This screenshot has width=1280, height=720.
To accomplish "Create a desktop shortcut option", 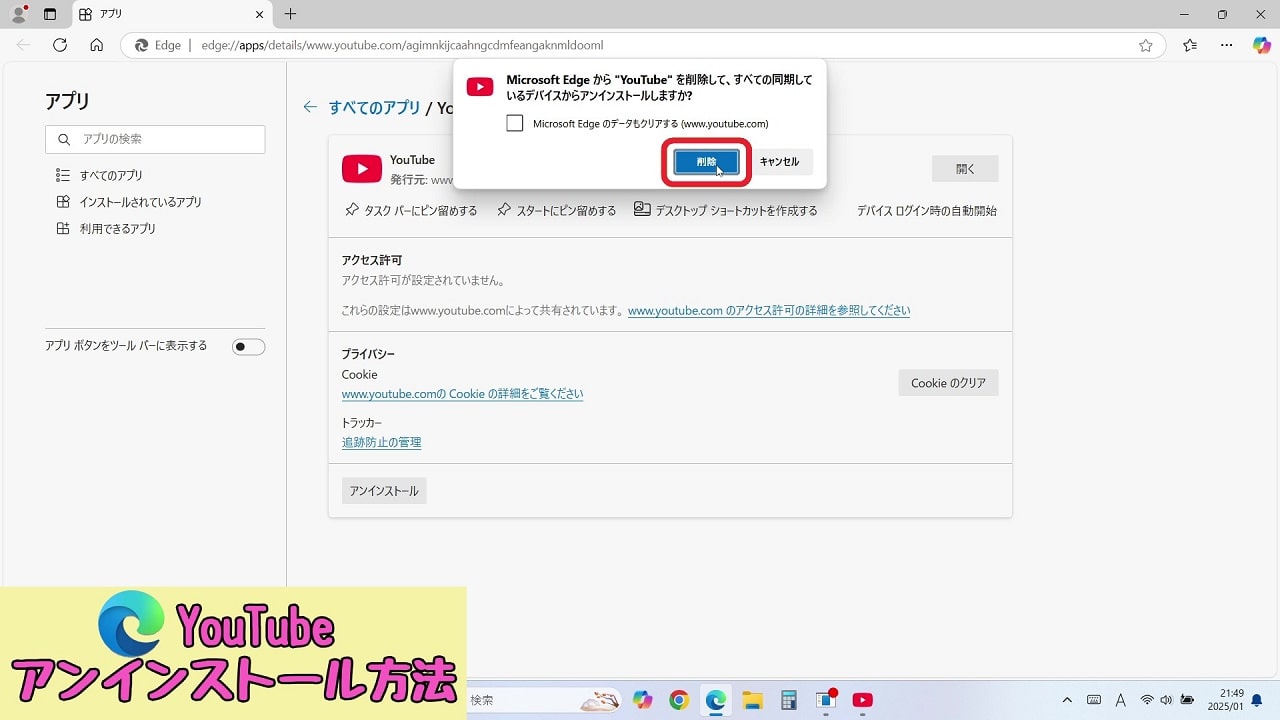I will [726, 210].
